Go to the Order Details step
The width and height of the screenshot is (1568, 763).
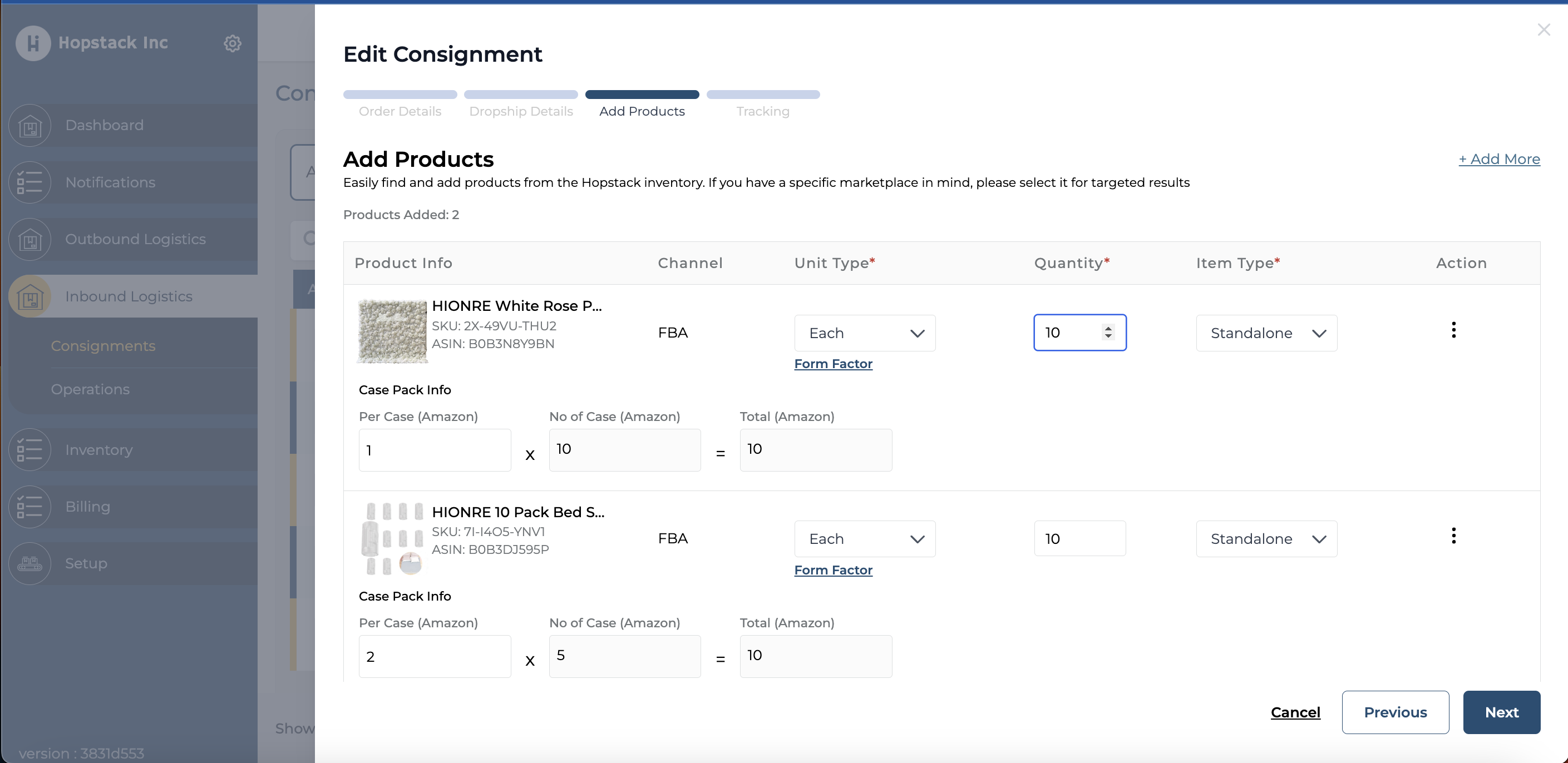(x=400, y=111)
